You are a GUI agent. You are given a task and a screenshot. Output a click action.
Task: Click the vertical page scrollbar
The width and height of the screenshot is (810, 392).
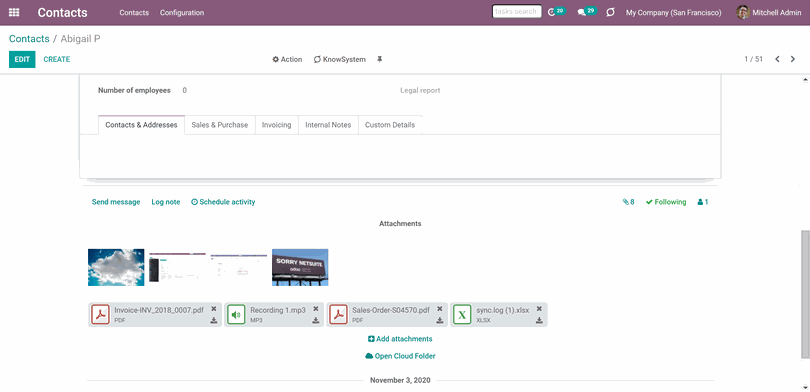point(806,293)
